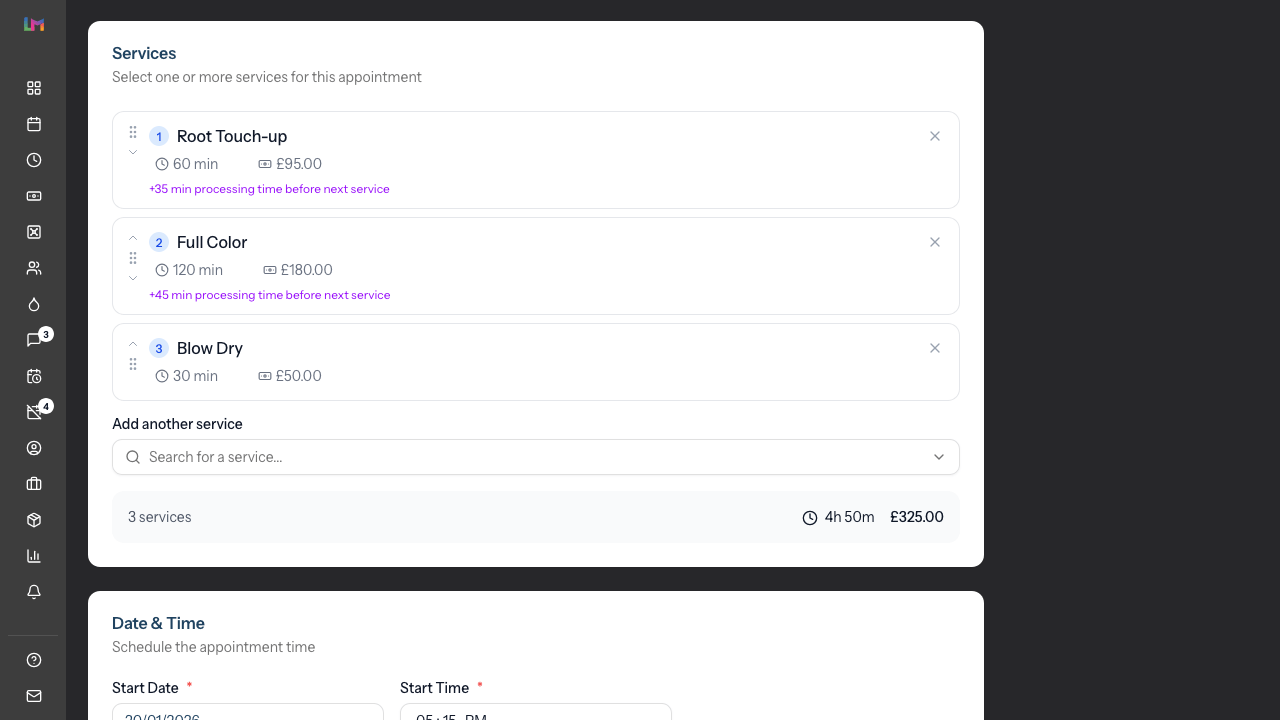
Task: Open the help question mark icon
Action: pyautogui.click(x=33, y=660)
